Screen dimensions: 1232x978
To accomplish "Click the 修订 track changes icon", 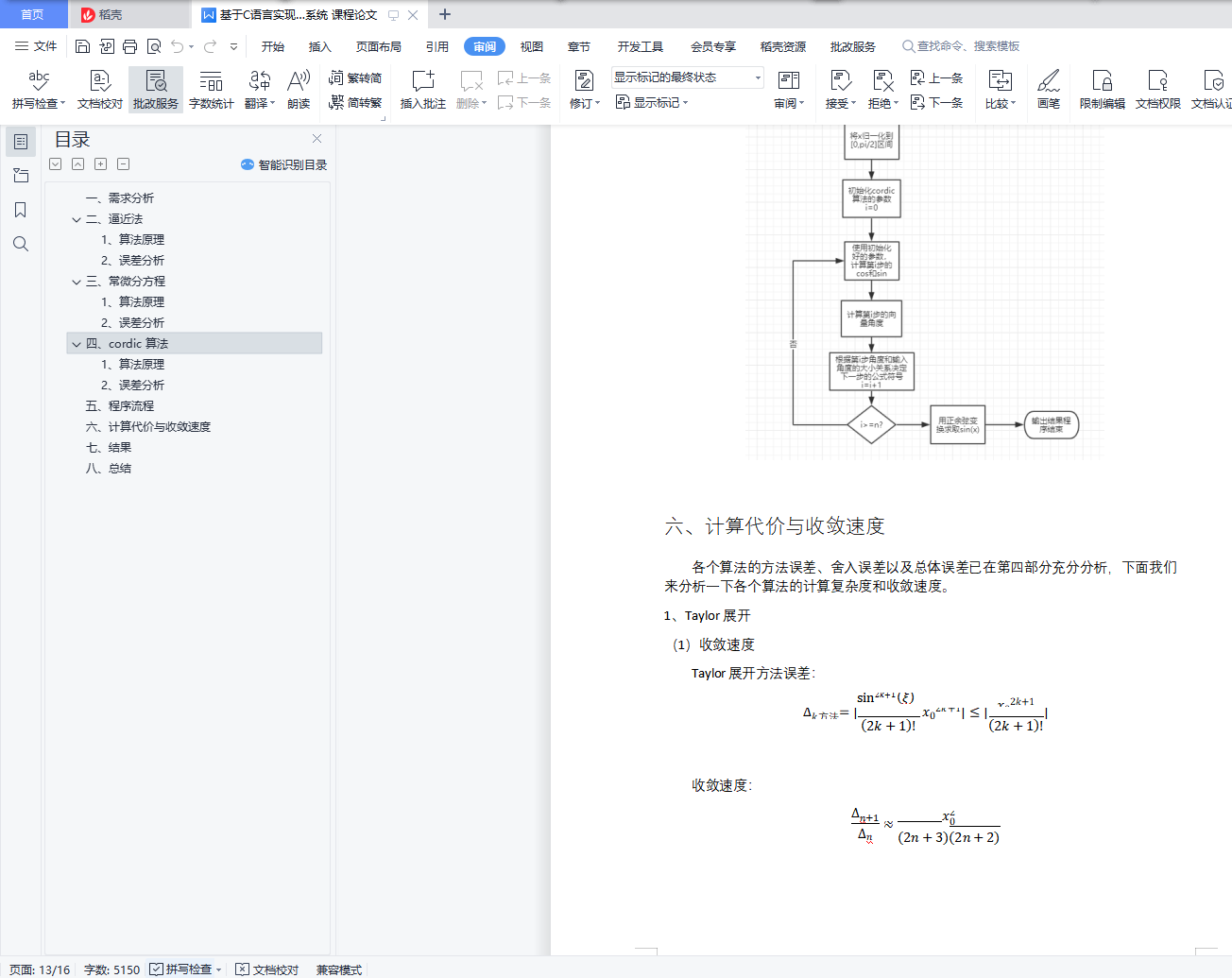I will (x=584, y=80).
